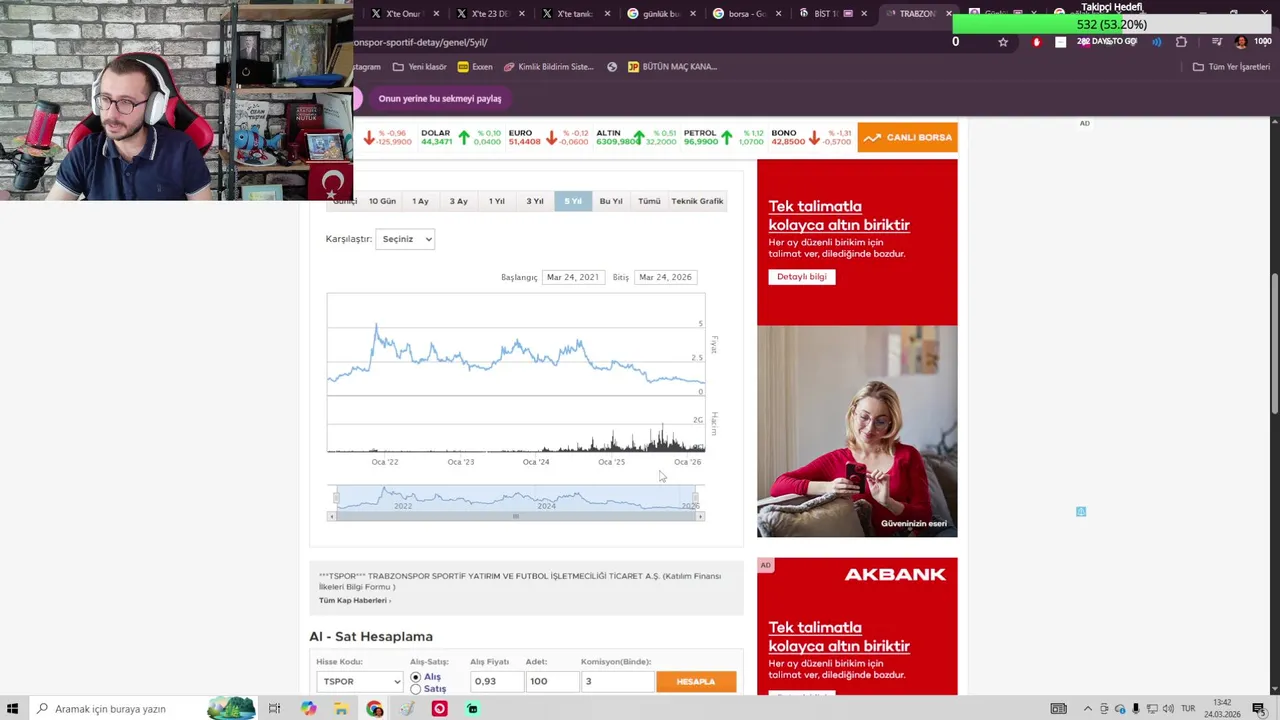Bookmark this page with the star icon
This screenshot has width=1280, height=720.
tap(1003, 42)
